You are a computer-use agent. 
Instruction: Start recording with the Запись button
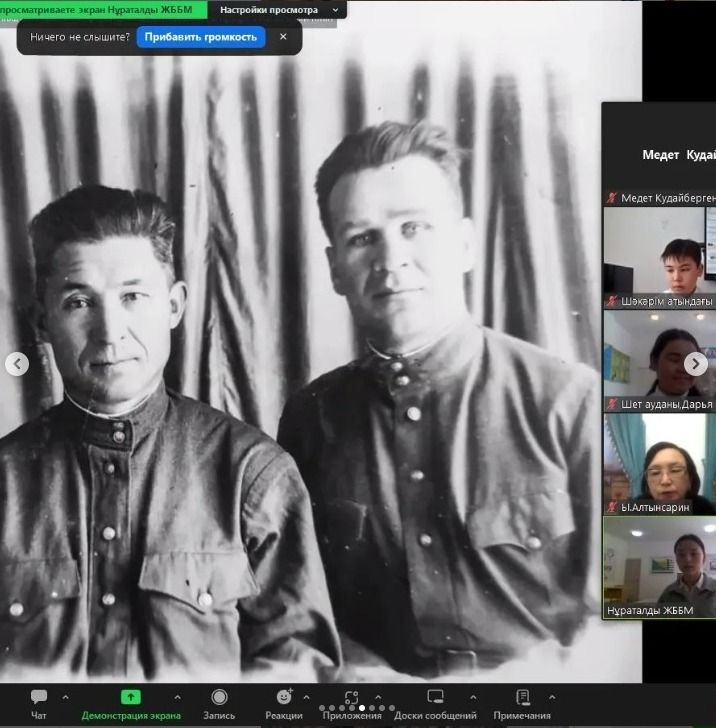pyautogui.click(x=219, y=697)
